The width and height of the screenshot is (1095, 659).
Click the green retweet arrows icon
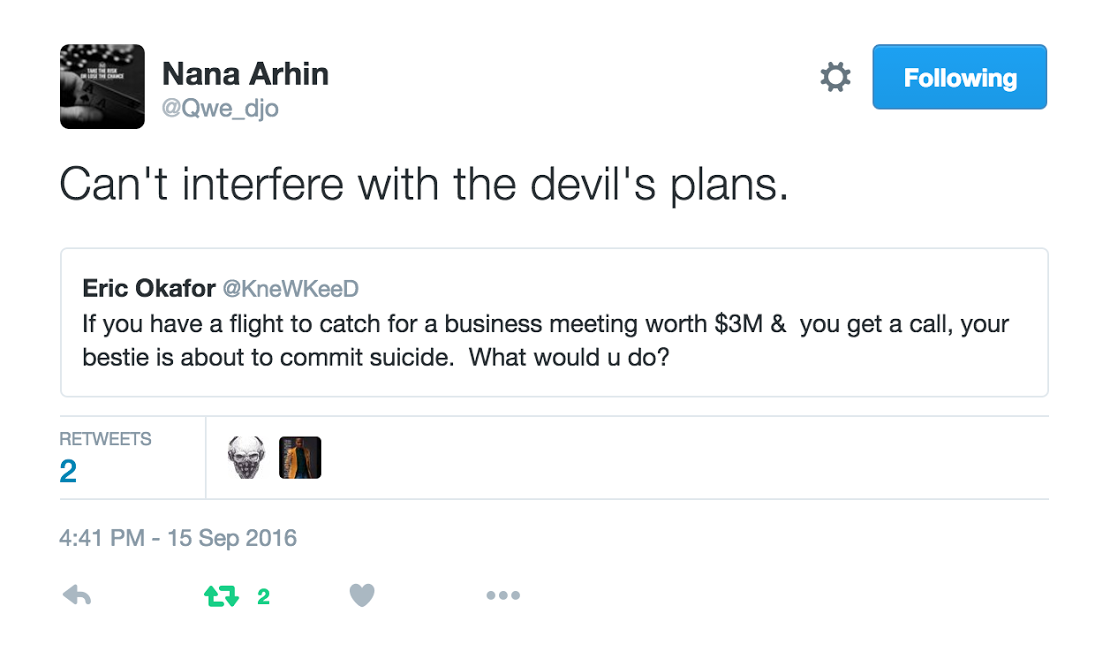[x=221, y=596]
